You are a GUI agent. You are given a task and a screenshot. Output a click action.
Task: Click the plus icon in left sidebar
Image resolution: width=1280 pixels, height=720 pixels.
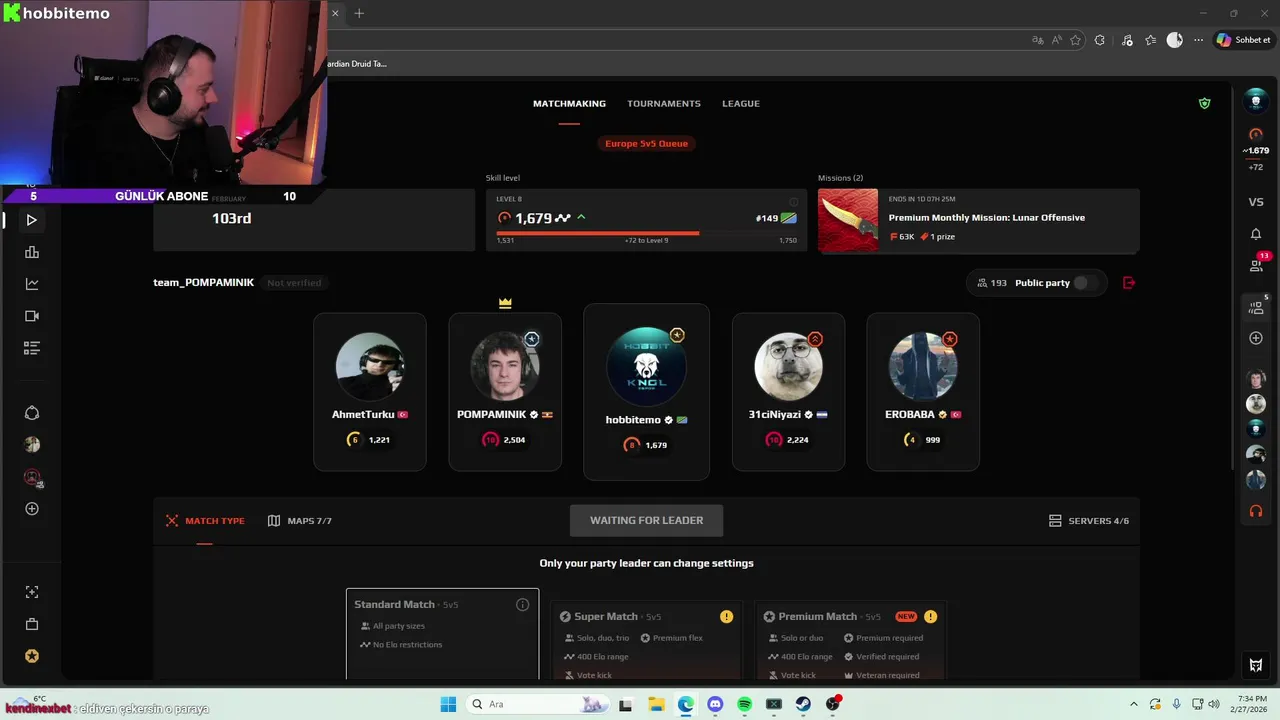click(x=32, y=509)
